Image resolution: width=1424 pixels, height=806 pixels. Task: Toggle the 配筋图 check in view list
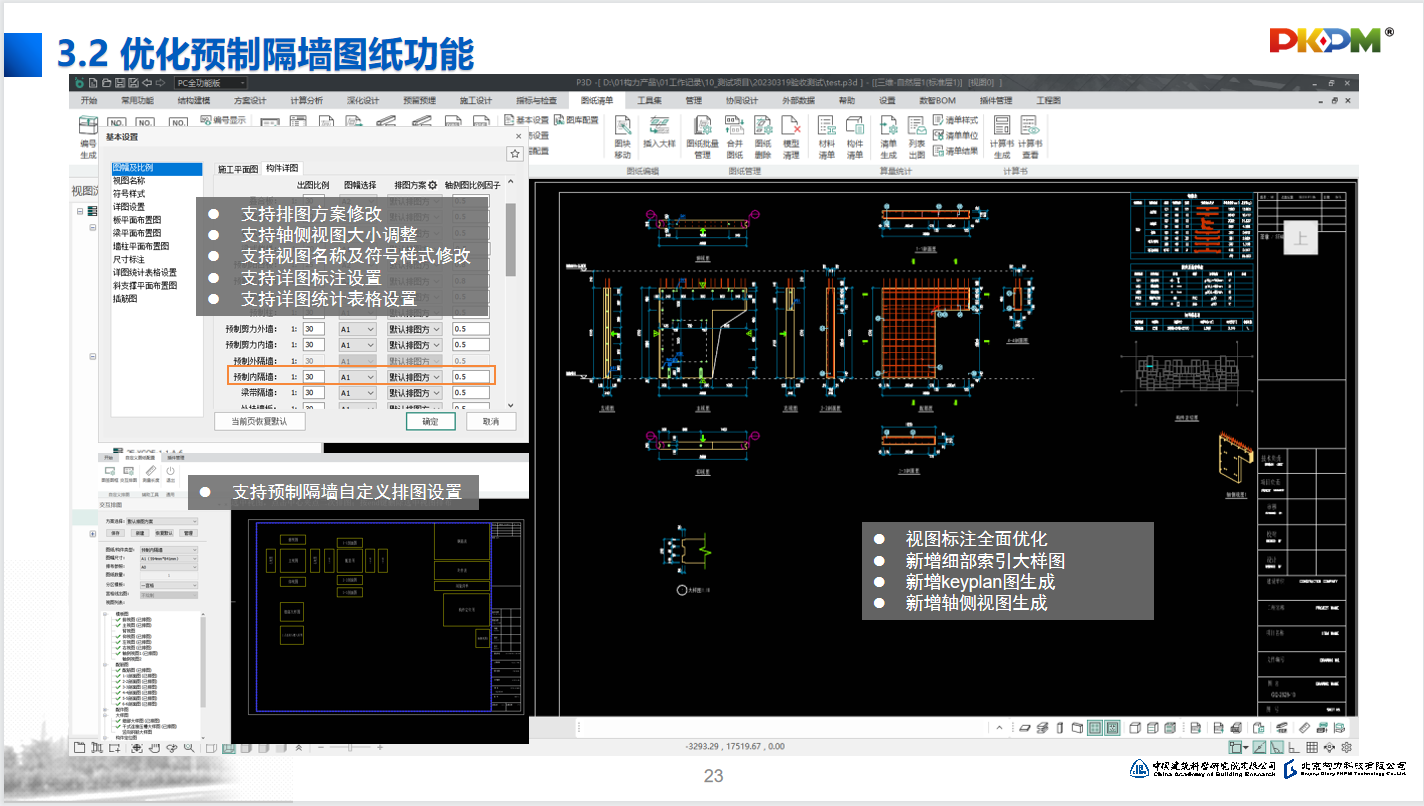118,670
